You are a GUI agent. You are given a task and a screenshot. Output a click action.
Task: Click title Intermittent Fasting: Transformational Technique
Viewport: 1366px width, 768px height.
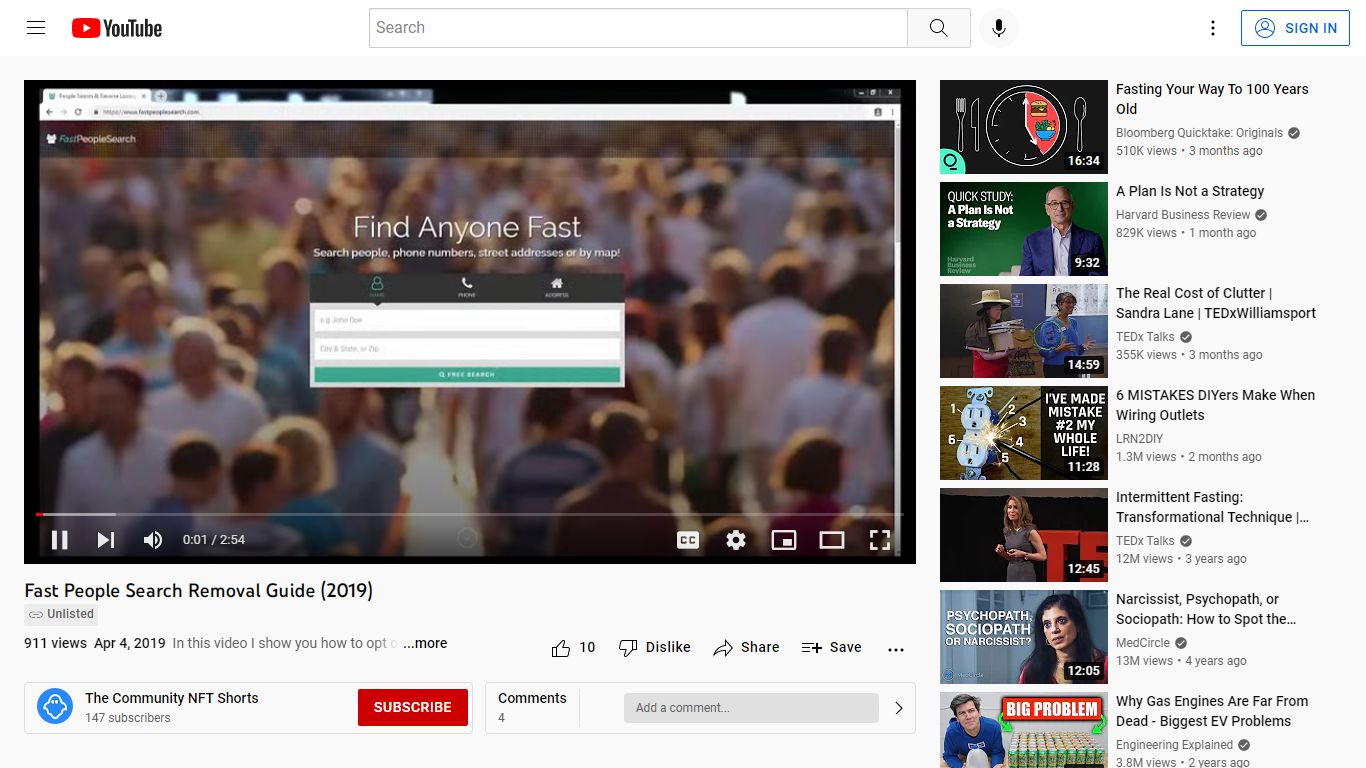tap(1212, 507)
